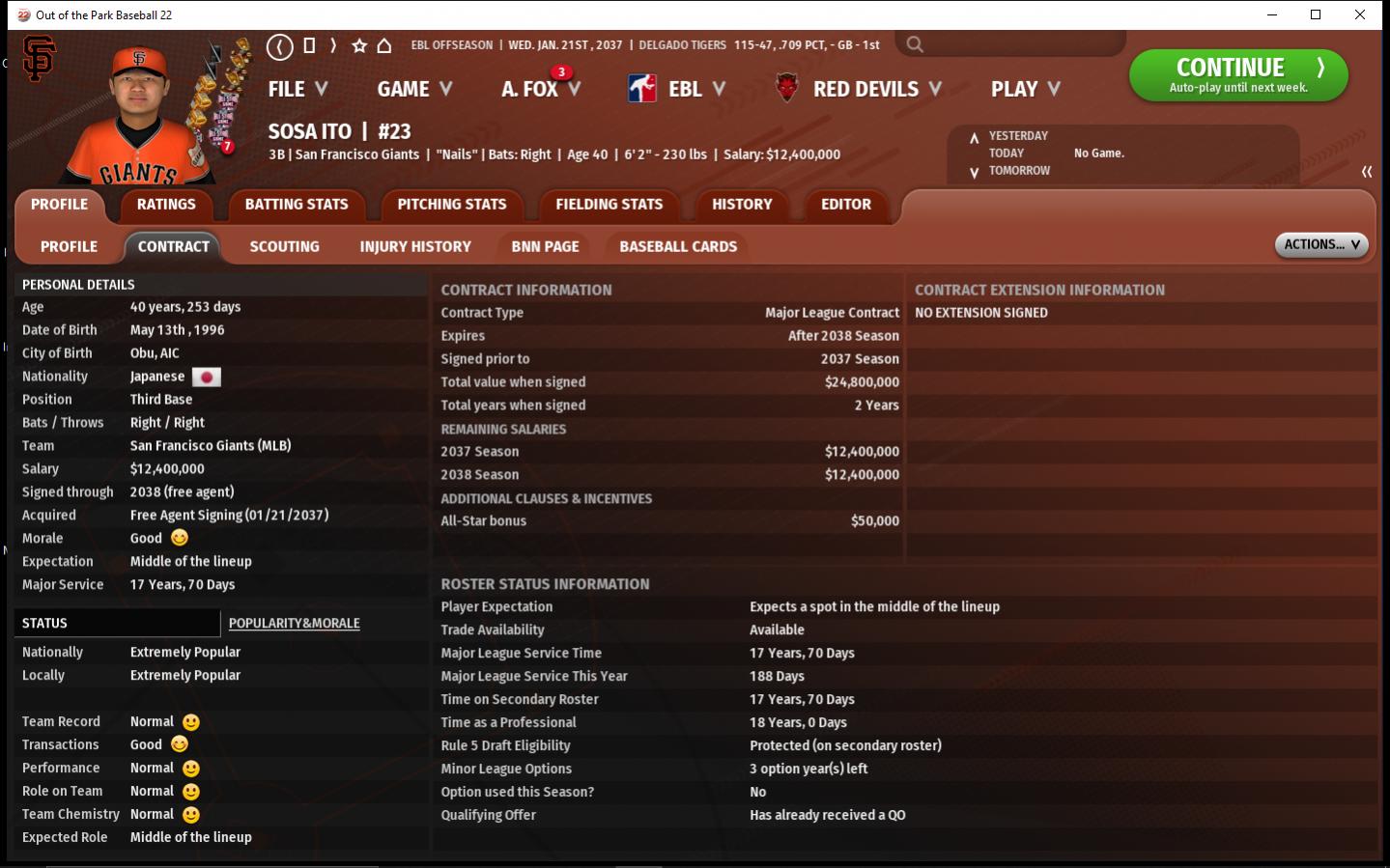Switch to the BATTING STATS tab

[296, 204]
